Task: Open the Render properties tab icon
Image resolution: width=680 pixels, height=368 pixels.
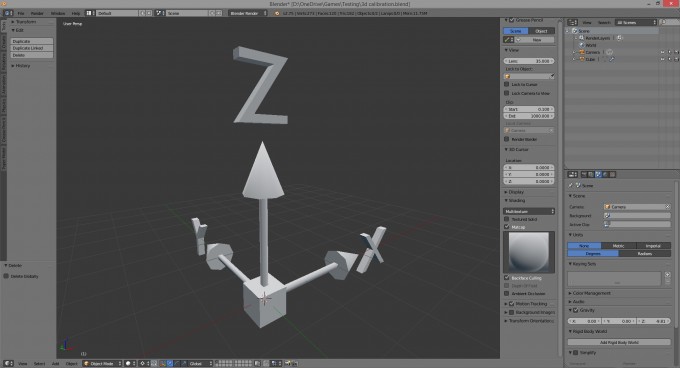Action: tap(584, 174)
